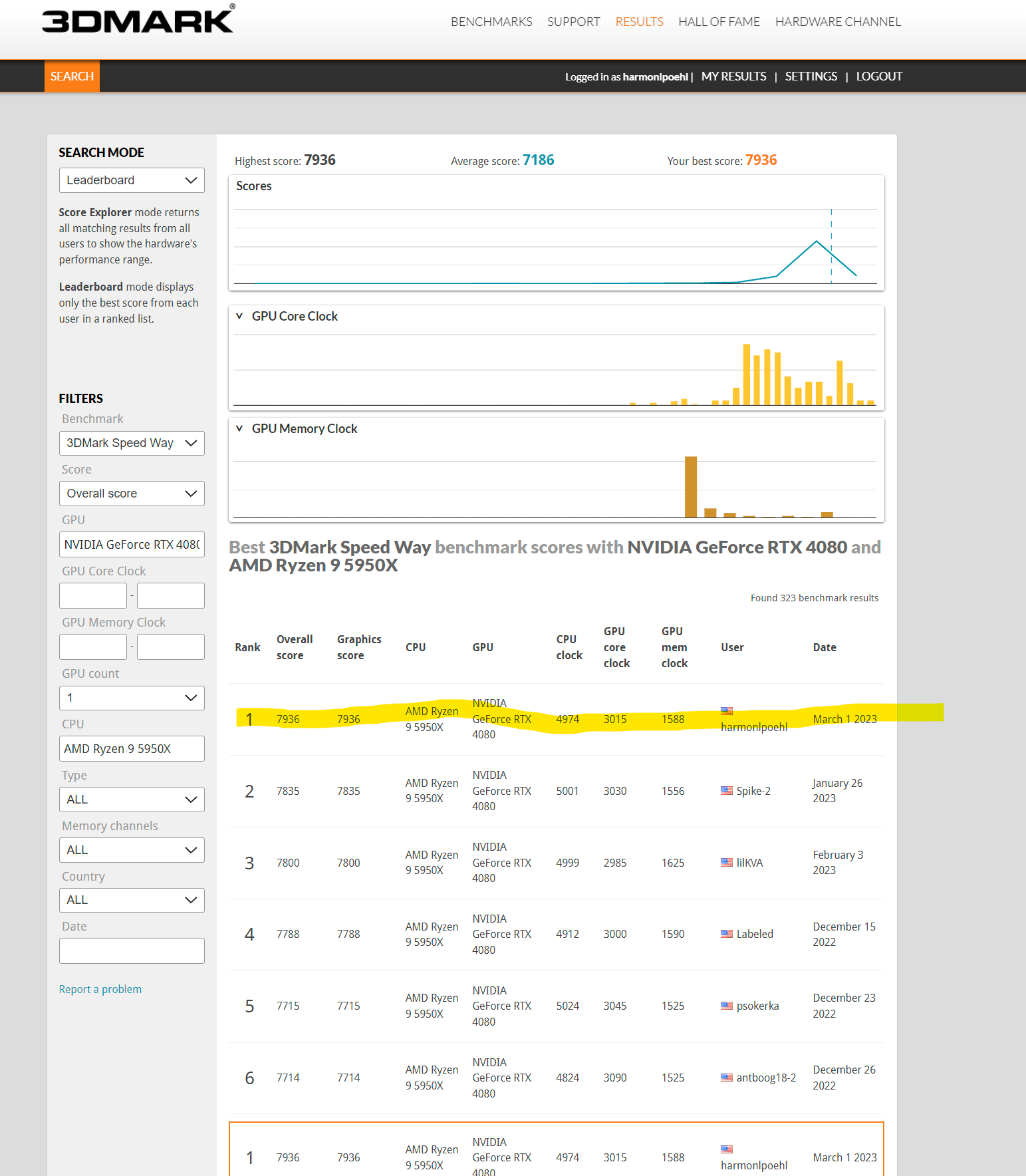Collapse the GPU Core Clock chart
The width and height of the screenshot is (1026, 1176).
coord(239,316)
